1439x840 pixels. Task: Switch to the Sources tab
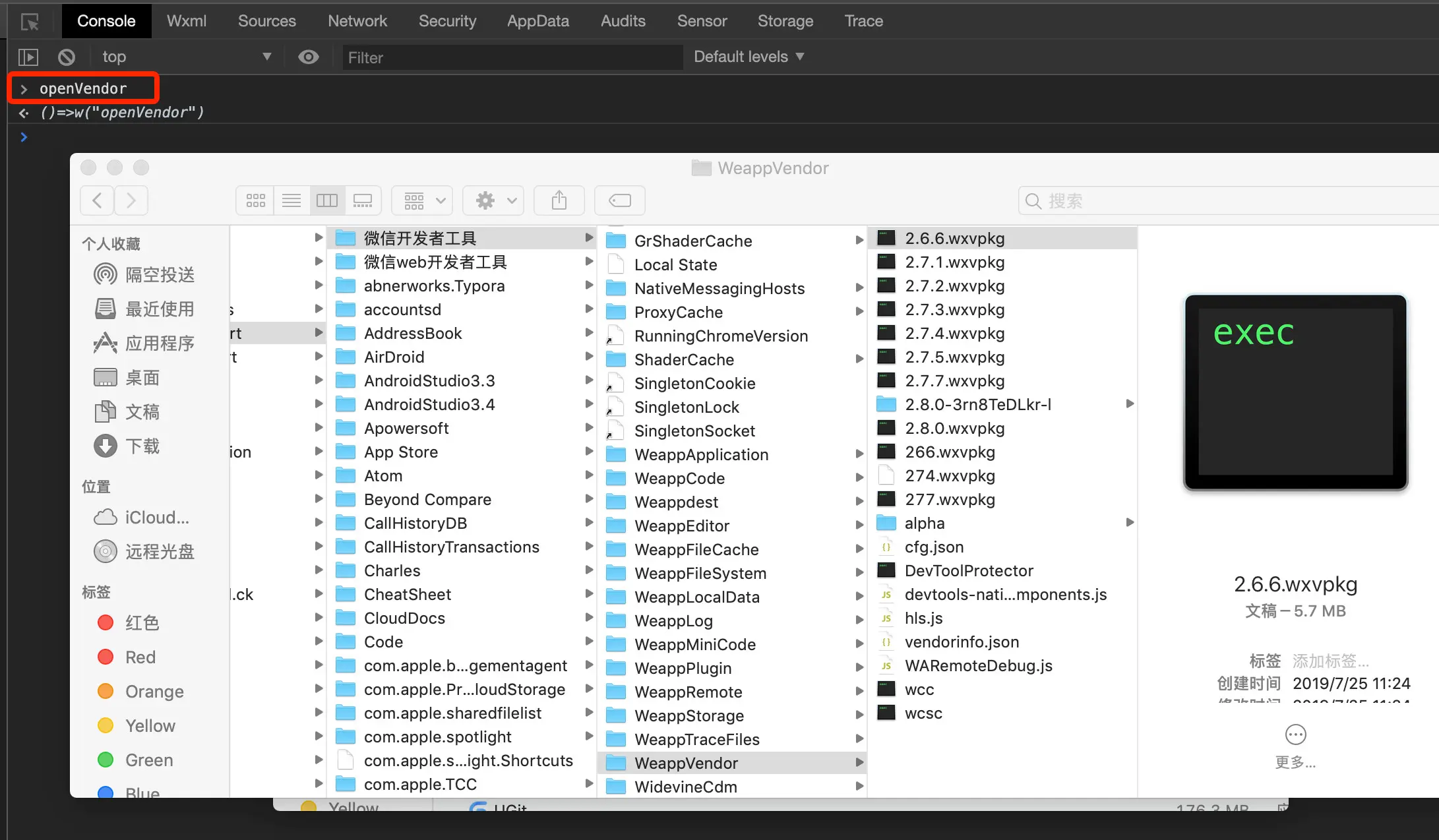tap(266, 21)
